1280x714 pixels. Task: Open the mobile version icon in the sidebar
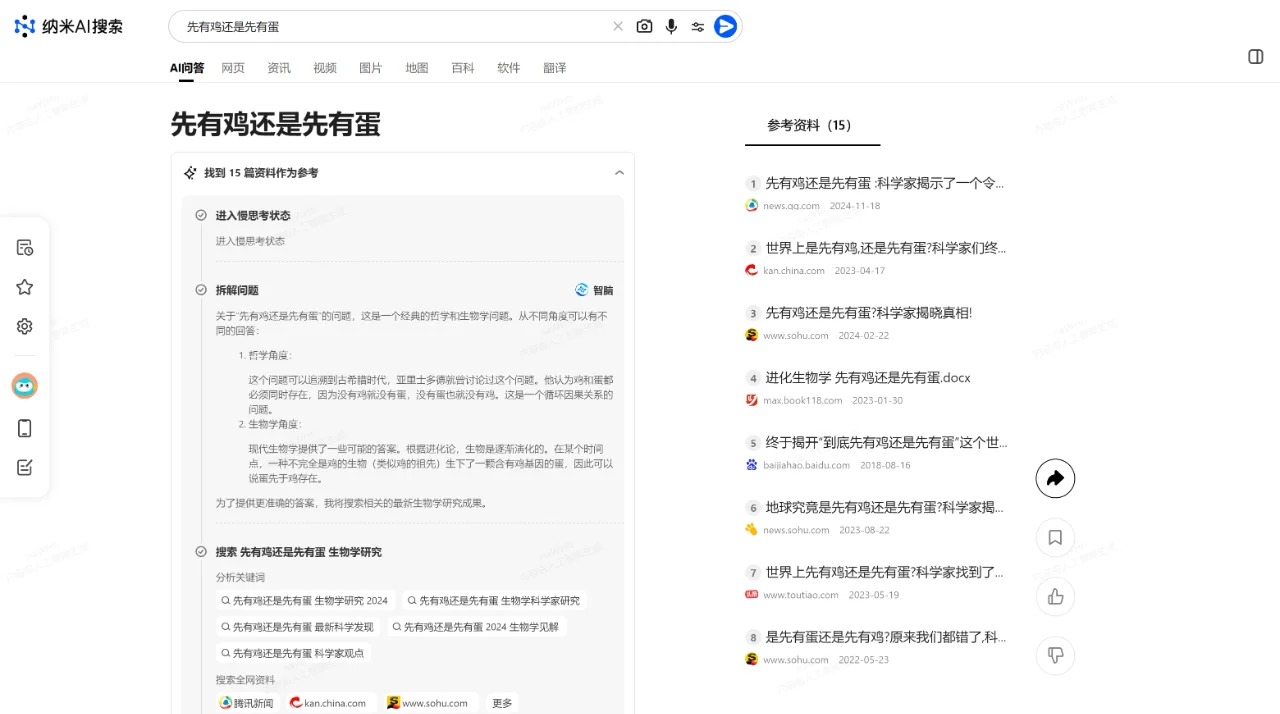(x=24, y=428)
